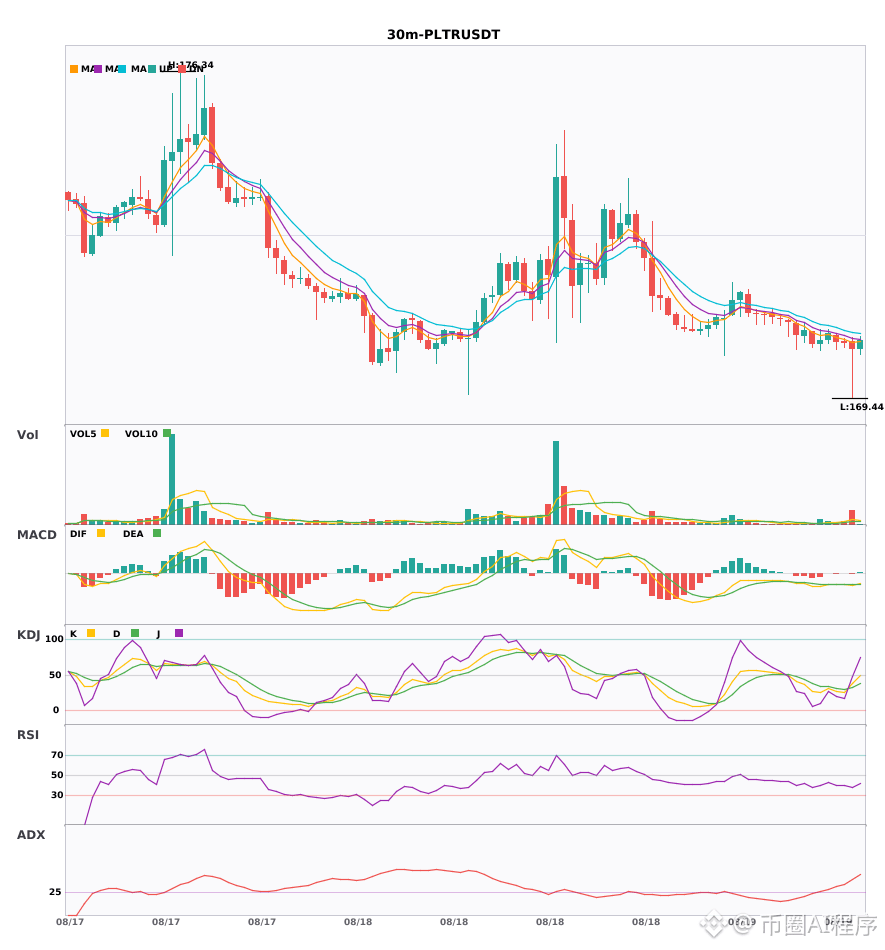
Task: Click the green VOL10 legend swatch
Action: 167,433
